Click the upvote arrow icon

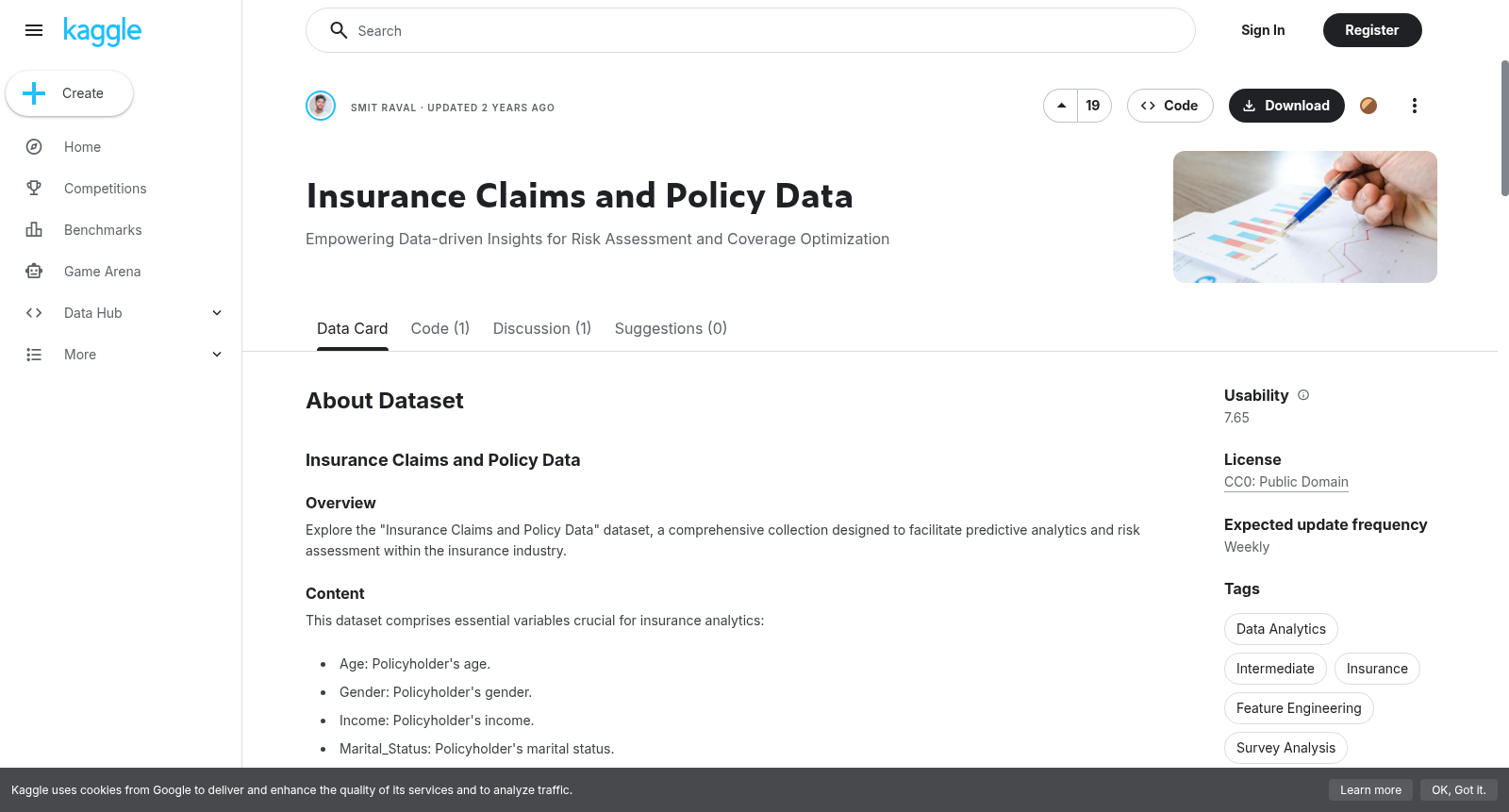1061,106
